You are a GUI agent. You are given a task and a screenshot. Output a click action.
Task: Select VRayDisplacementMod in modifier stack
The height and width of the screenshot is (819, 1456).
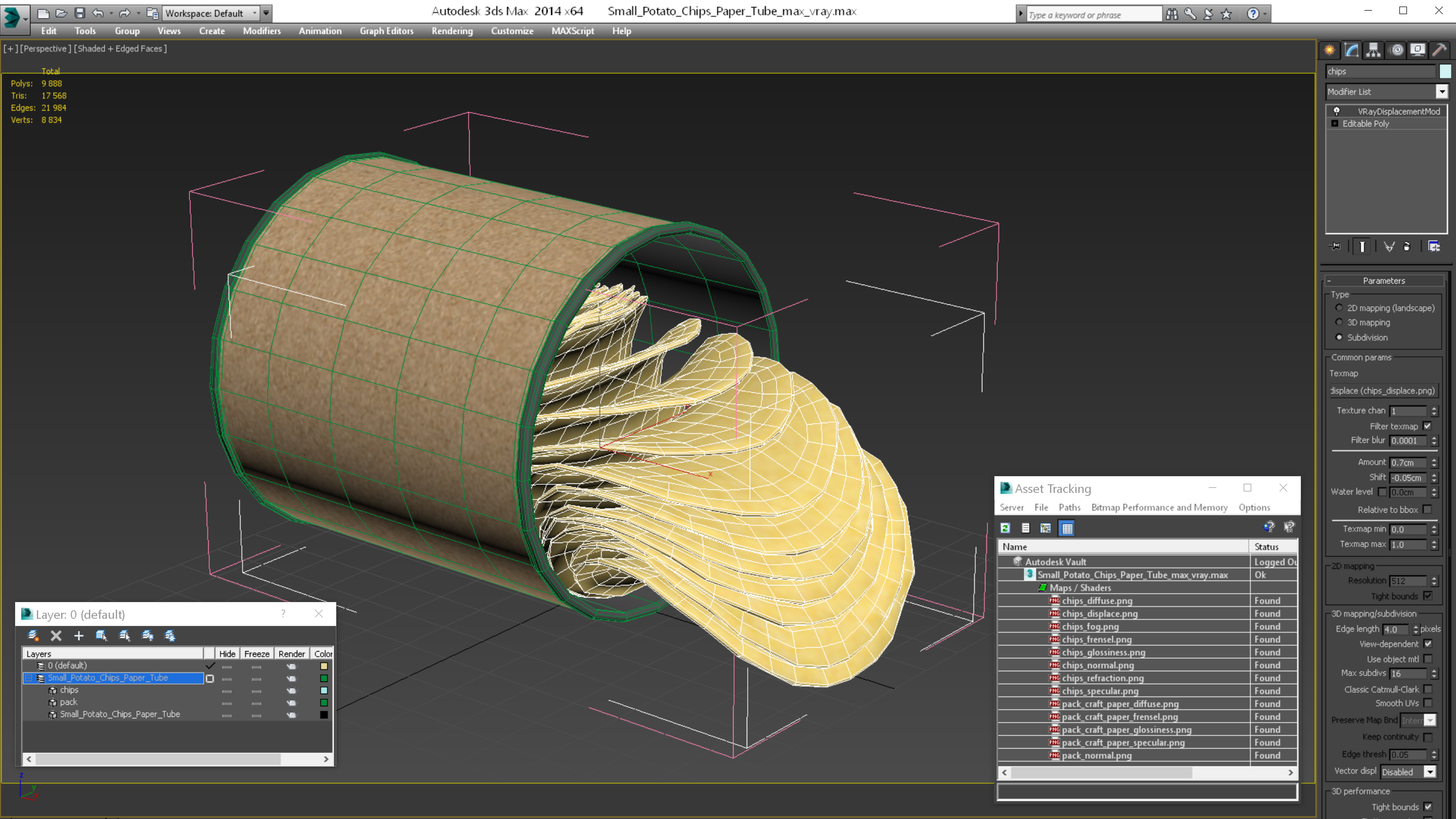(1398, 111)
